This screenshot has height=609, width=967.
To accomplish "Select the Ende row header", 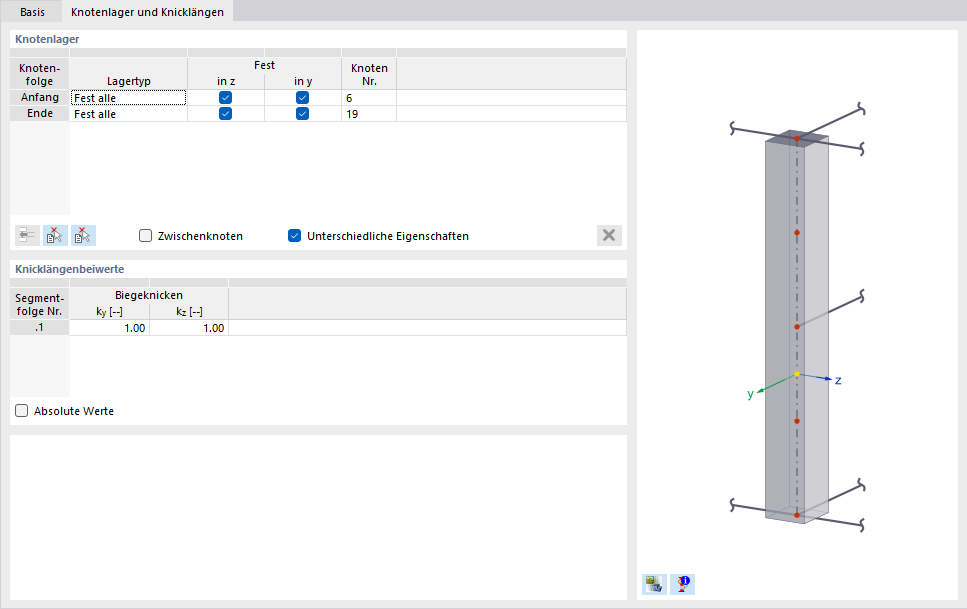I will click(39, 114).
